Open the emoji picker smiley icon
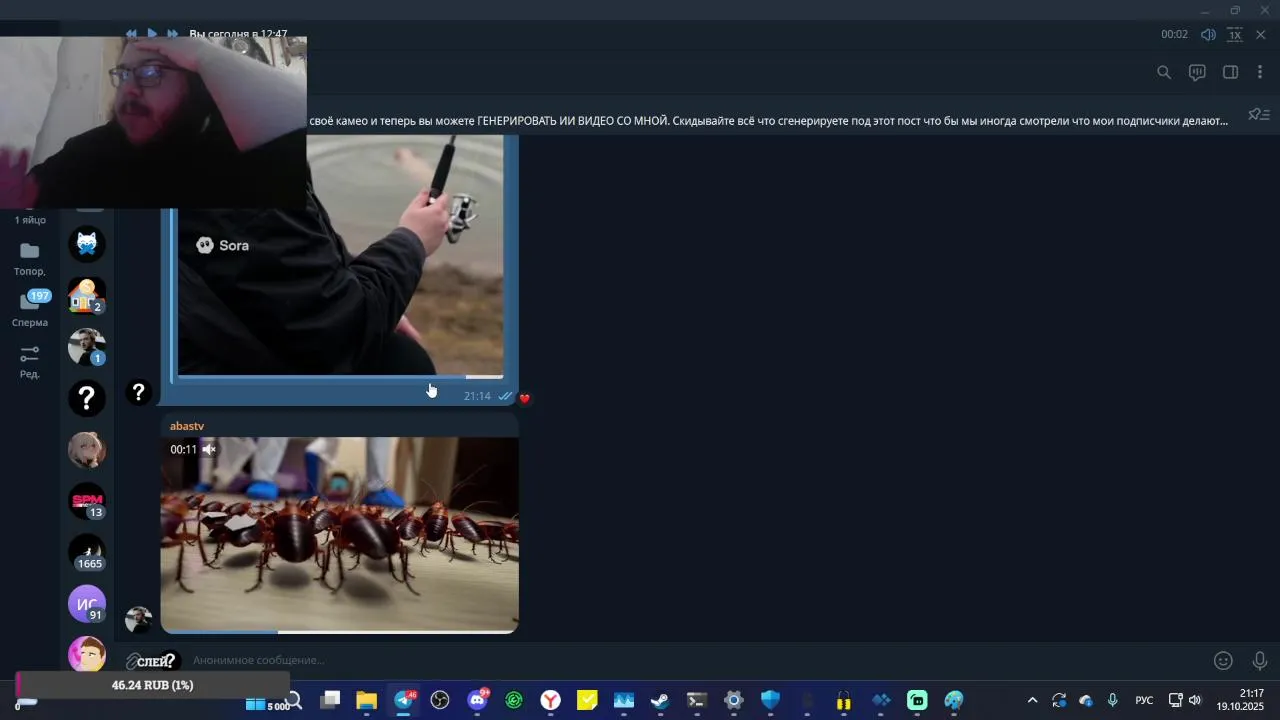 tap(1223, 660)
